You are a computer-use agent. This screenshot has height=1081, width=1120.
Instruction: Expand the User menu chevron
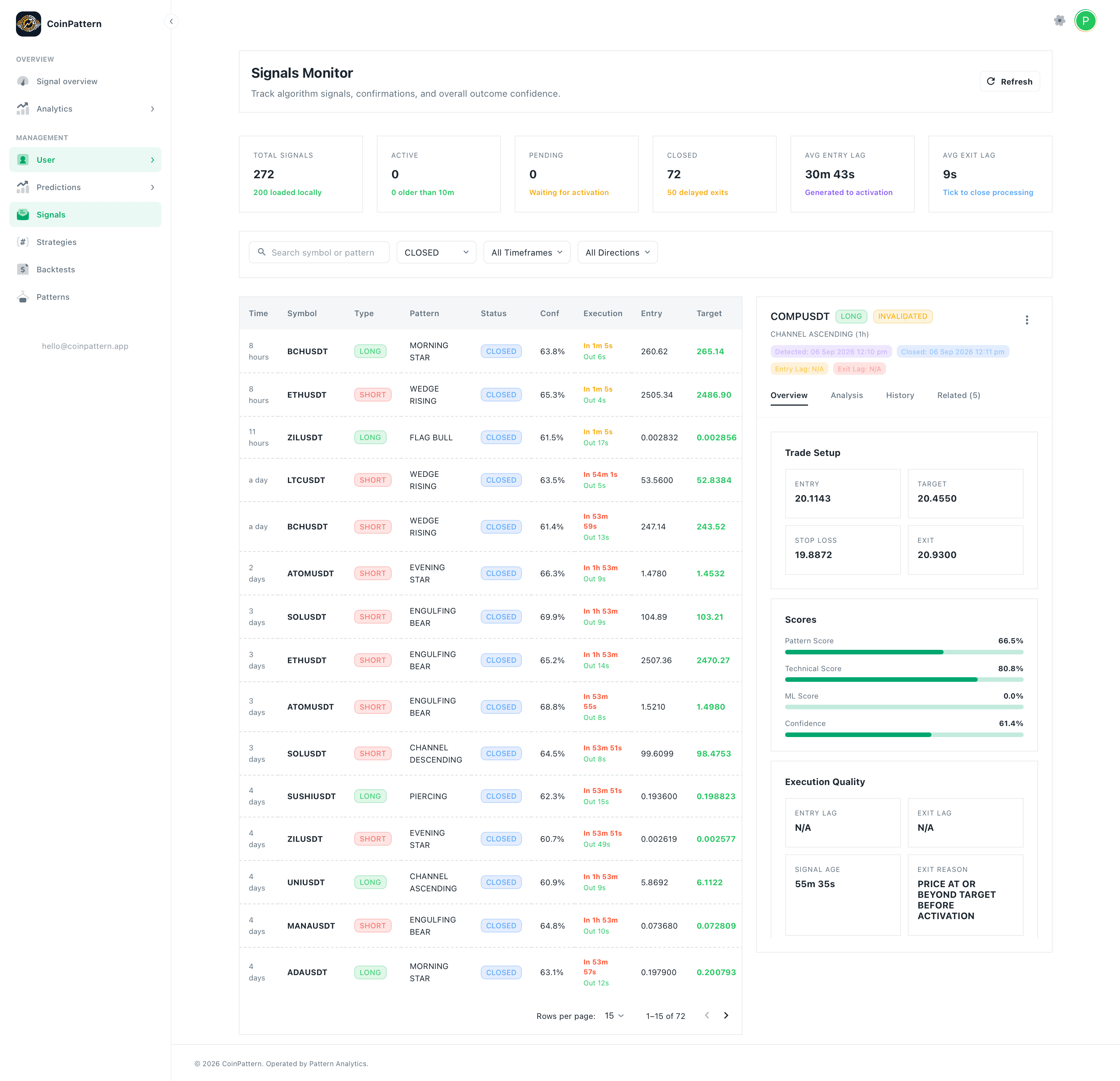pos(152,160)
